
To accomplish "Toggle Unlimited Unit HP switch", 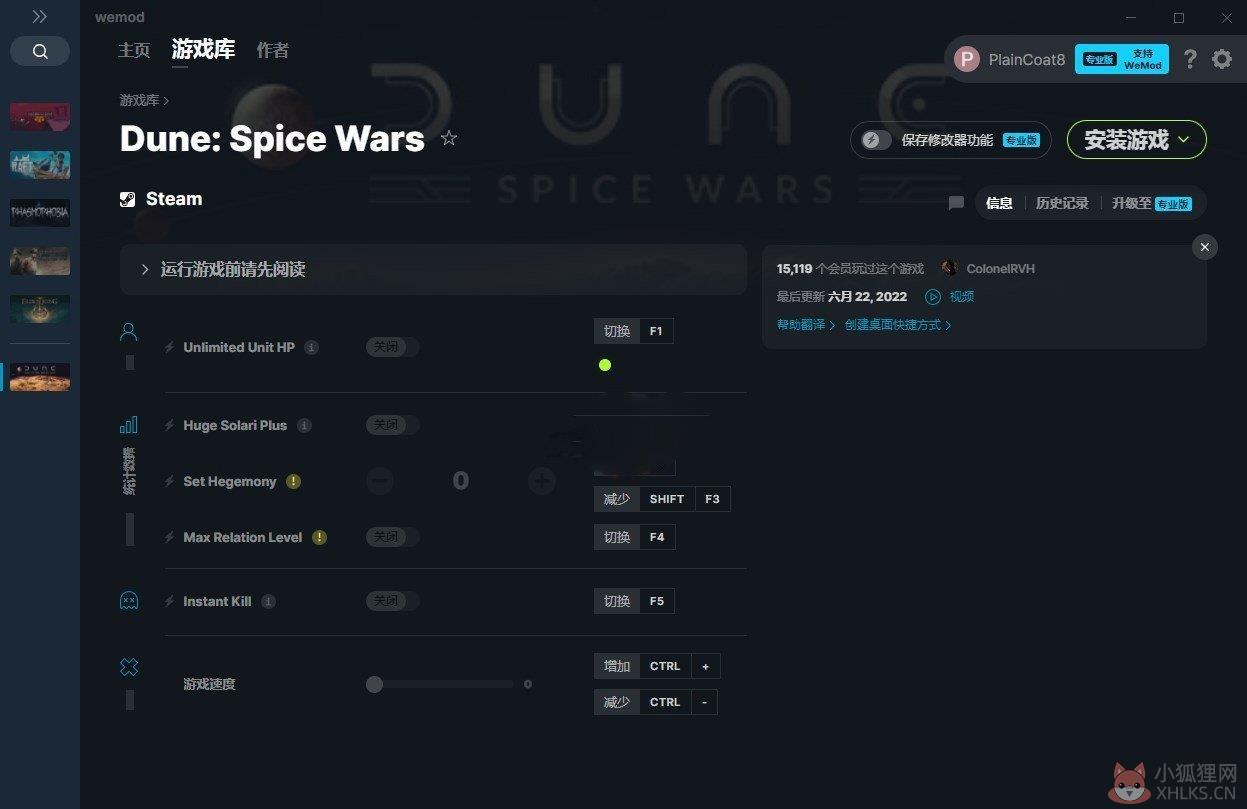I will (393, 347).
